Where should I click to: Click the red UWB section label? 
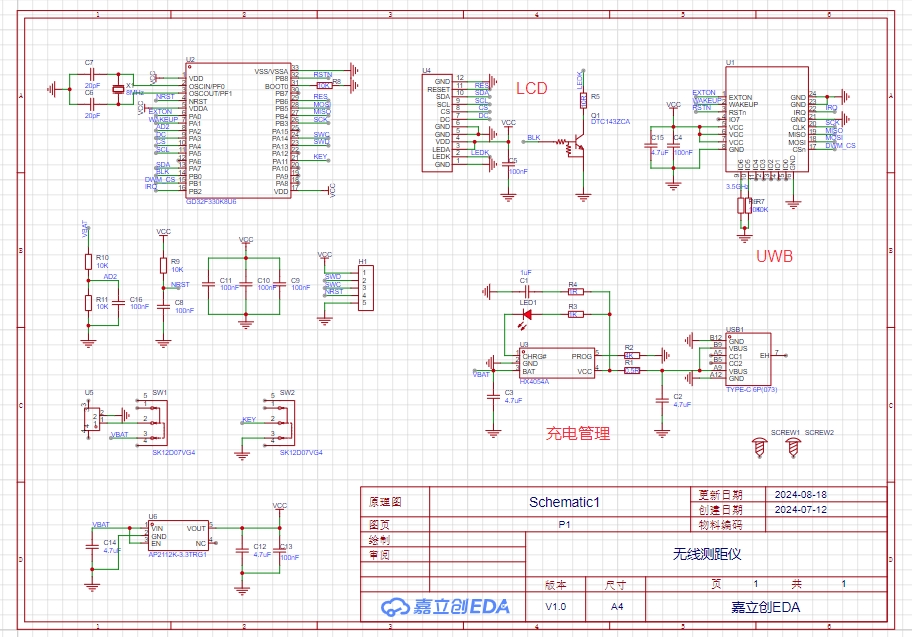click(x=774, y=256)
